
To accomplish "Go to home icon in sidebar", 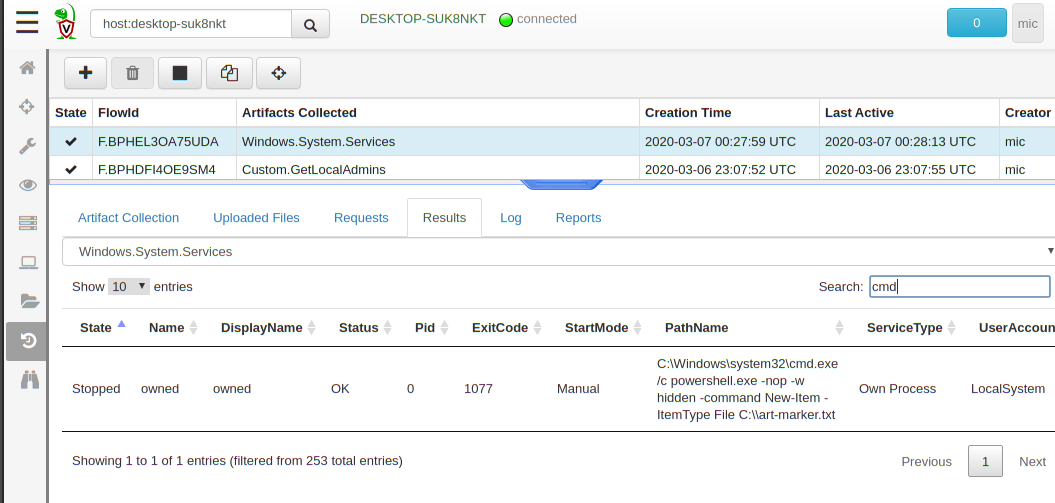I will 28,68.
